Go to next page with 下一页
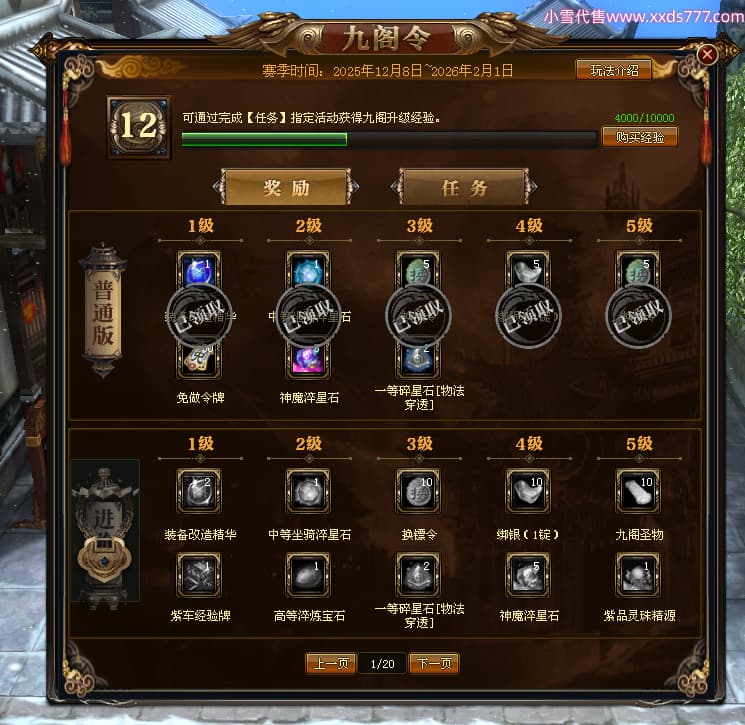The width and height of the screenshot is (745, 725). tap(434, 663)
